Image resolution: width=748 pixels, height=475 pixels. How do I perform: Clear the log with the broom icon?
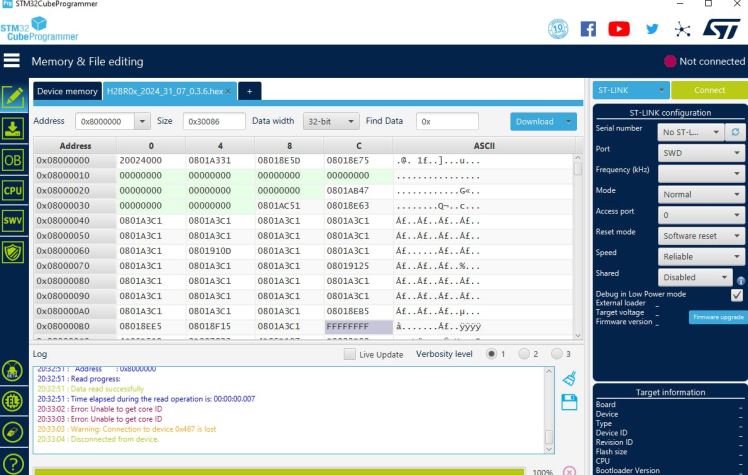tap(569, 378)
